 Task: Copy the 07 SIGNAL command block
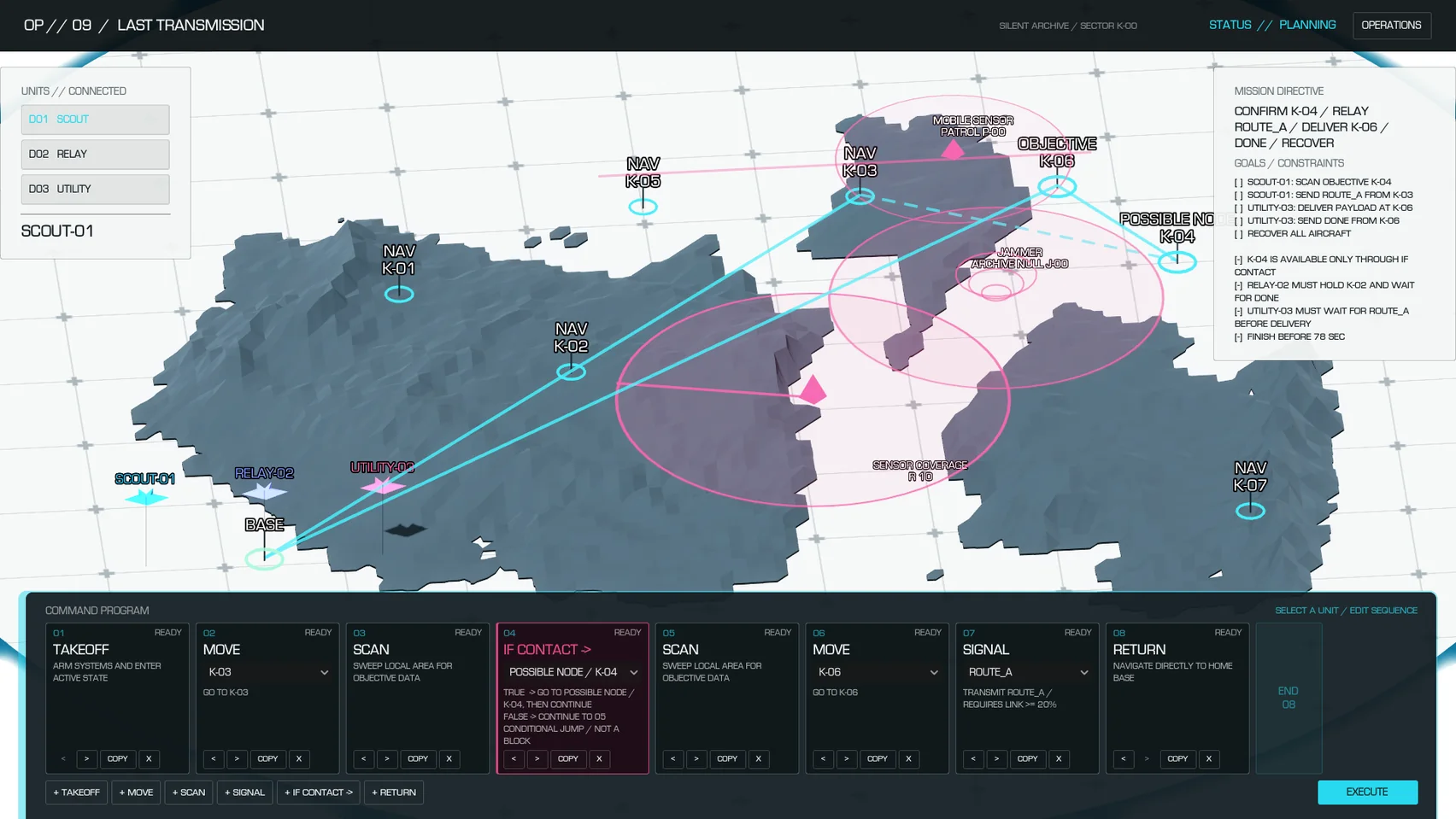(x=1027, y=758)
